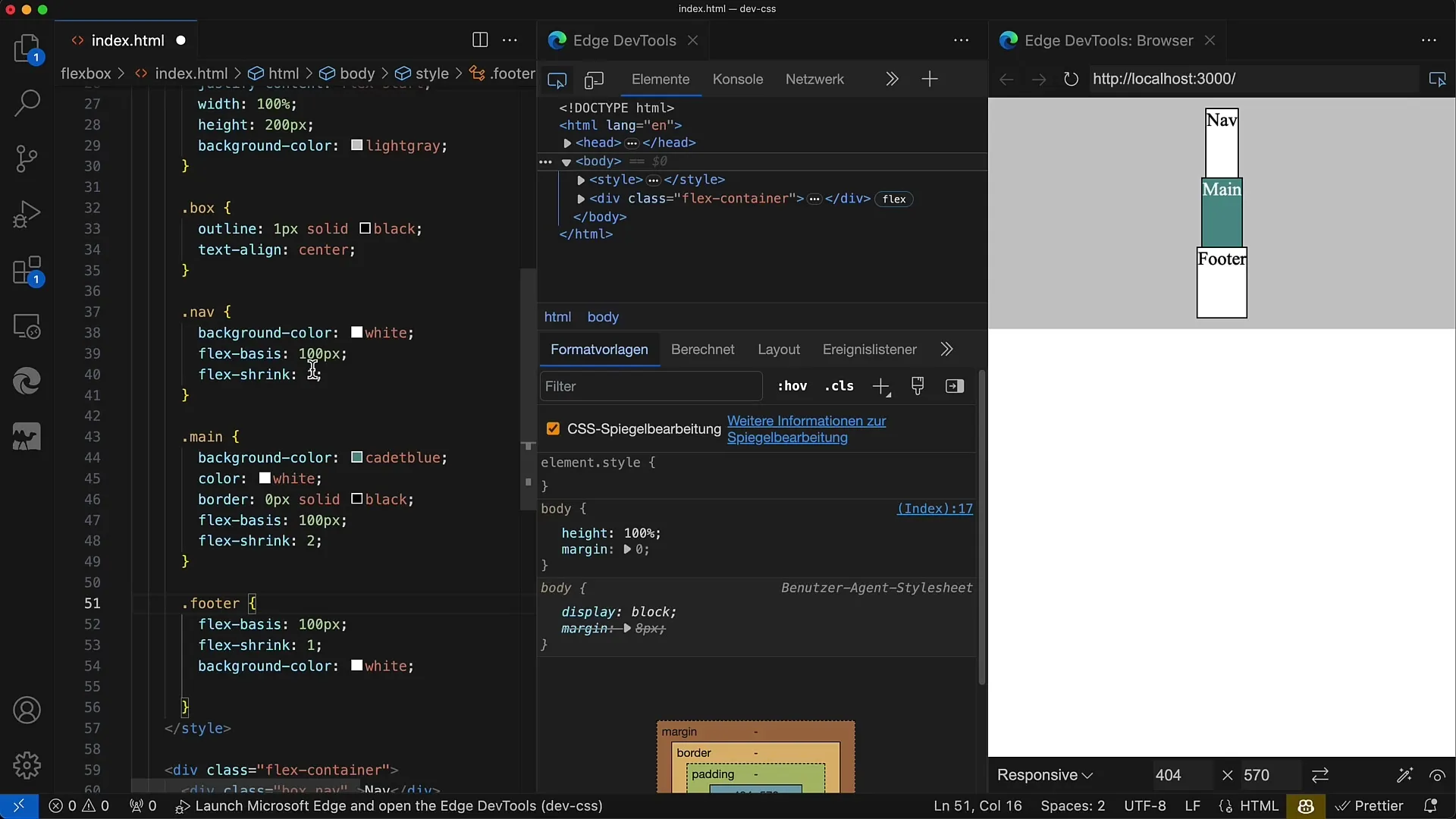The height and width of the screenshot is (819, 1456).
Task: Toggle device emulation in DevTools
Action: point(594,80)
